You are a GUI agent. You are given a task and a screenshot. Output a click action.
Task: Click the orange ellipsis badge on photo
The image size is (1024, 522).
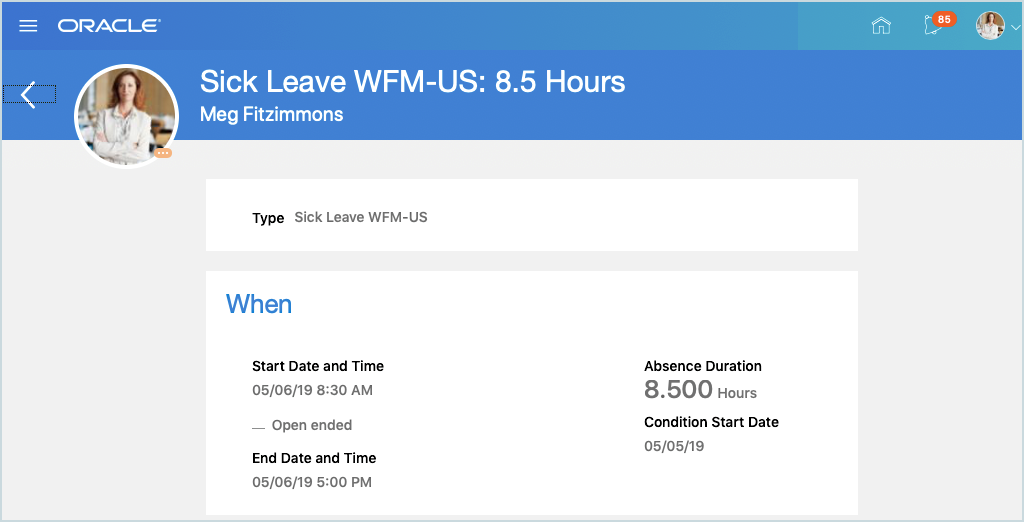click(x=163, y=153)
